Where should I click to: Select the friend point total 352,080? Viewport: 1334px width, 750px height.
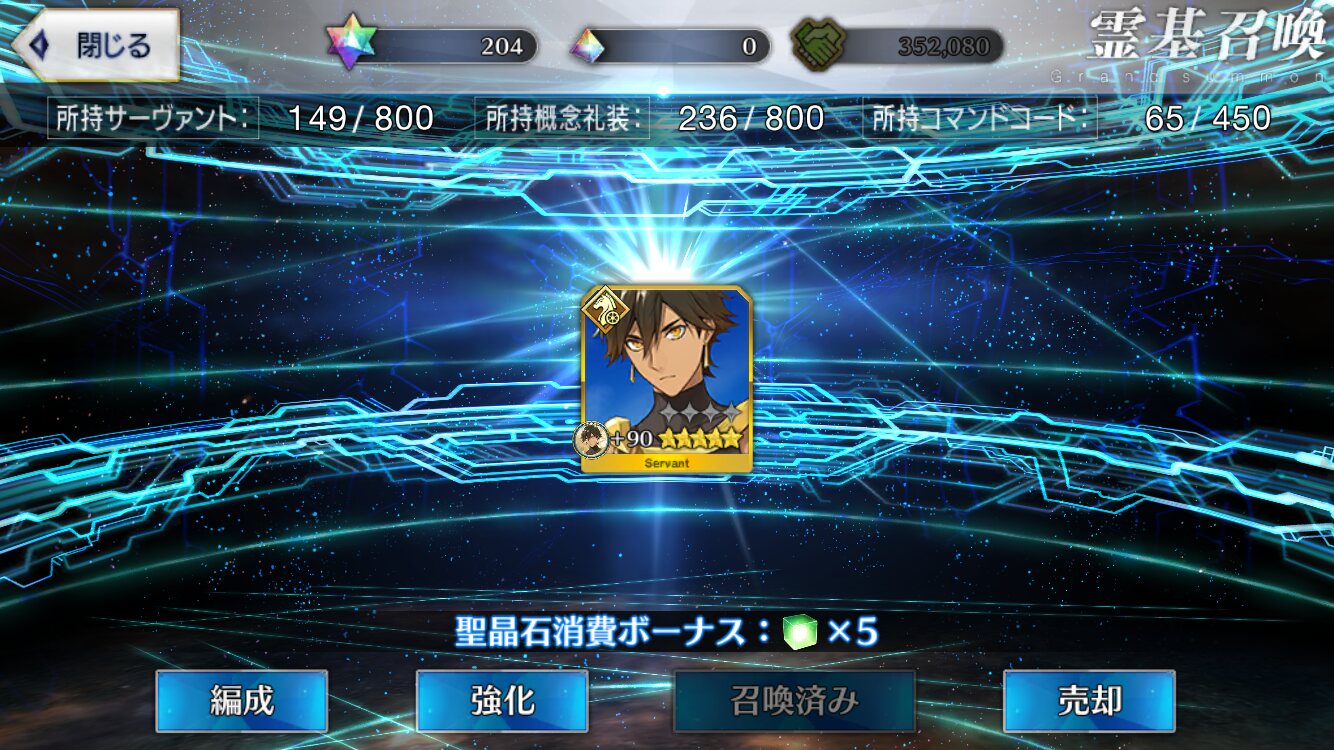coord(943,46)
